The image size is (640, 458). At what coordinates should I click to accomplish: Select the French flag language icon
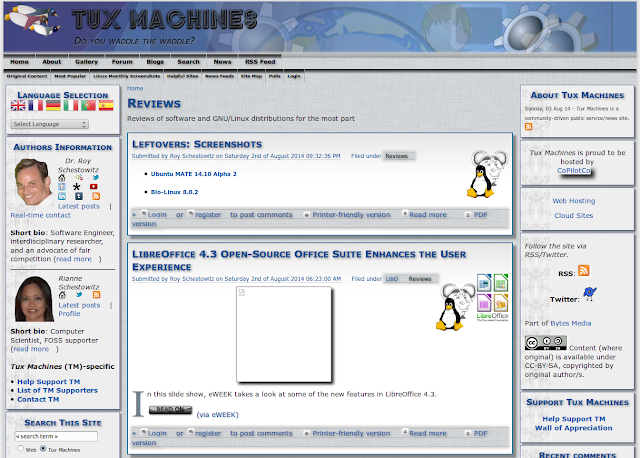tap(36, 106)
